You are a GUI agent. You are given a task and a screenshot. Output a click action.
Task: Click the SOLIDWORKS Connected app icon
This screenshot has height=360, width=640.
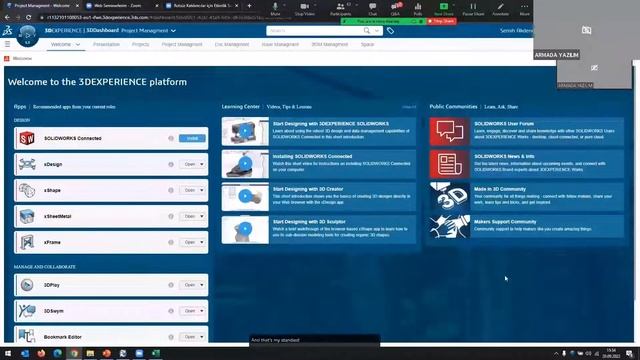pos(27,138)
